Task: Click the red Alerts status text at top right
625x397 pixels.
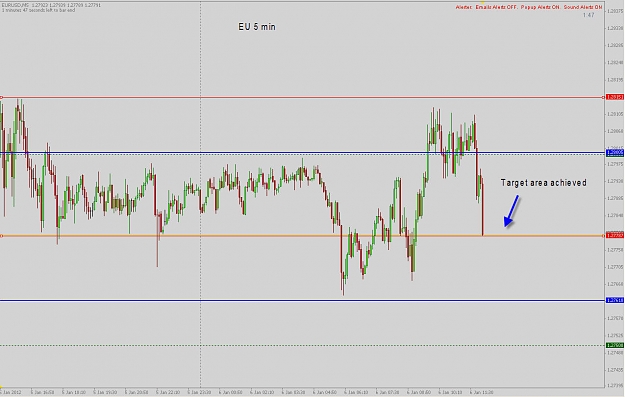Action: tap(529, 7)
